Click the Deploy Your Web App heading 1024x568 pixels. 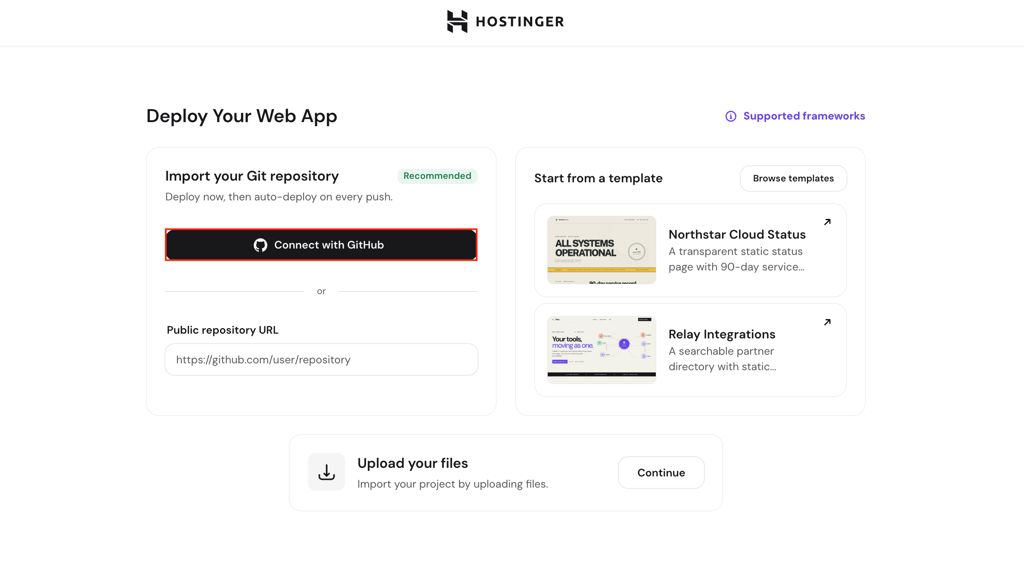click(242, 116)
